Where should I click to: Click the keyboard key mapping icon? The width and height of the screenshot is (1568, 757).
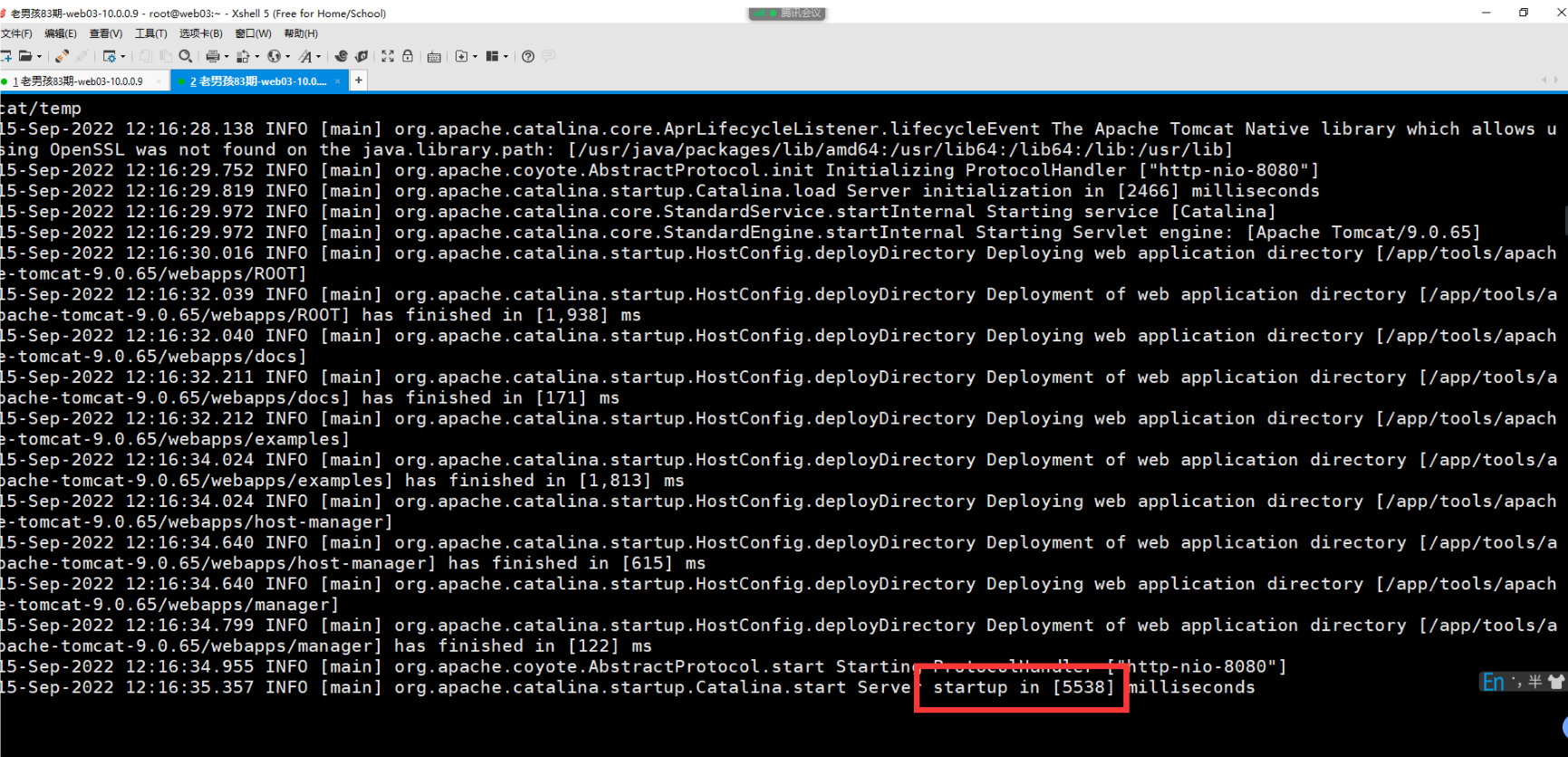point(434,57)
